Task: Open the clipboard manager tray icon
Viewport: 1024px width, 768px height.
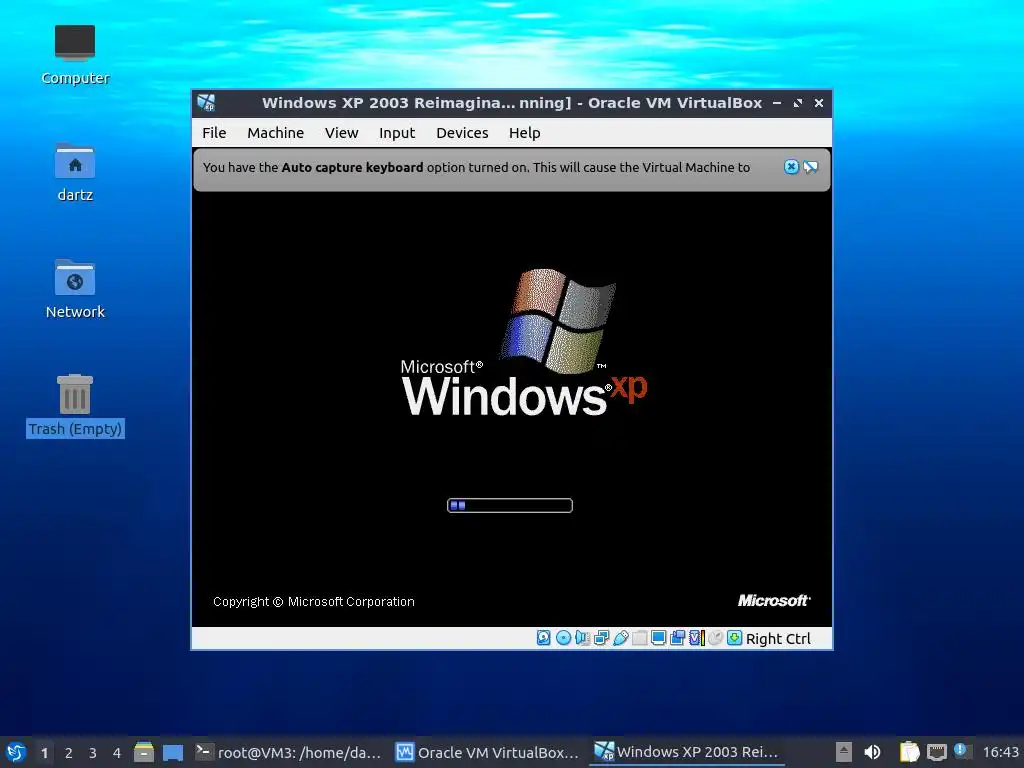Action: click(x=909, y=752)
